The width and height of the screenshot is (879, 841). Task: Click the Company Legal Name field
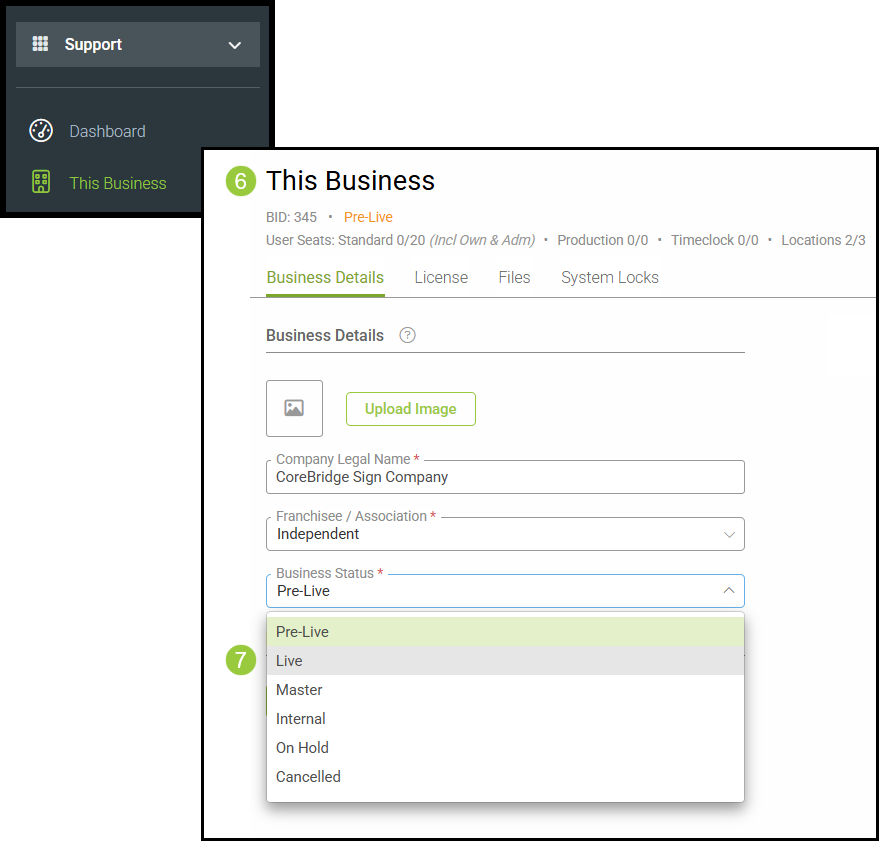pyautogui.click(x=505, y=477)
